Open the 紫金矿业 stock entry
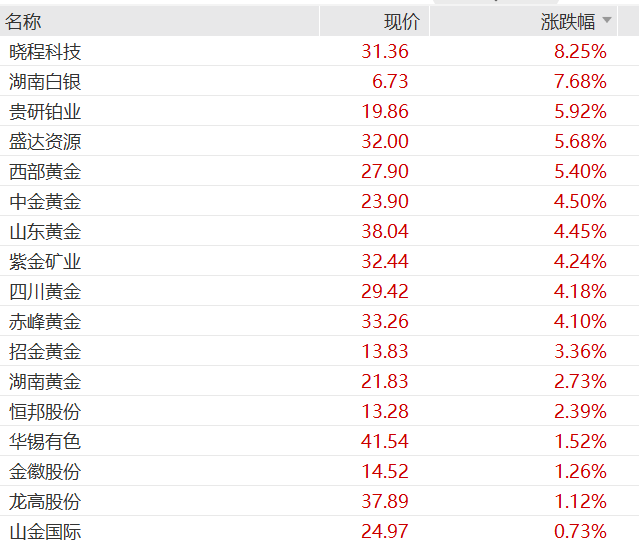Viewport: 639px width, 545px height. click(x=45, y=261)
